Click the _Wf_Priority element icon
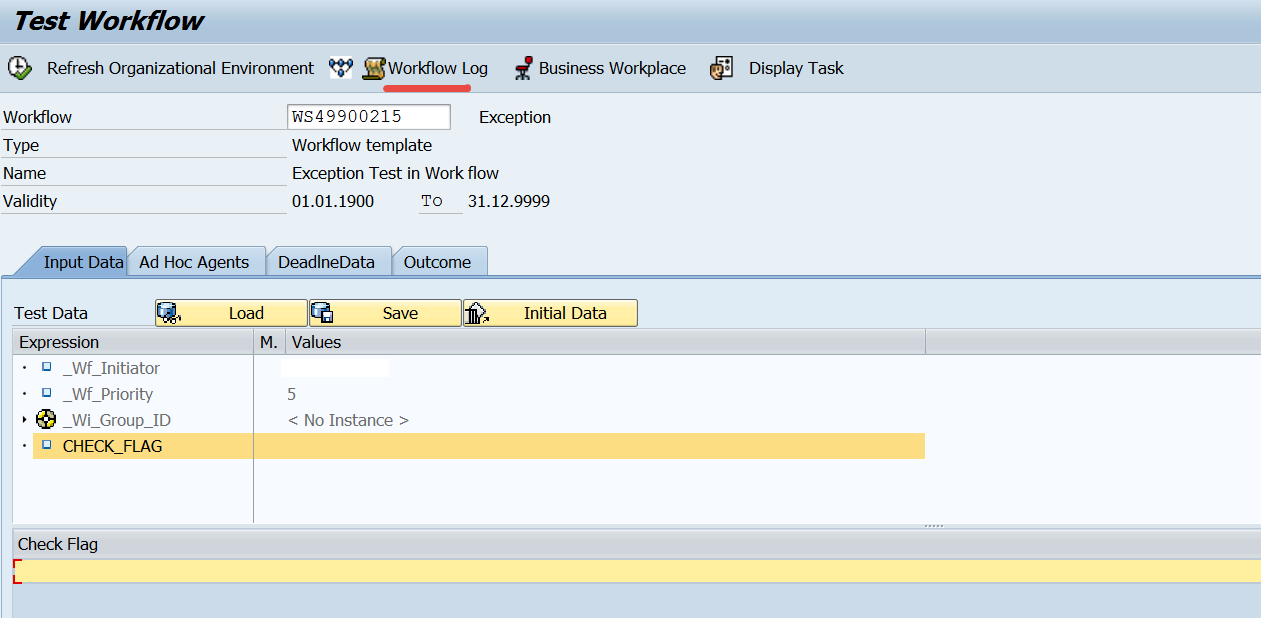Screen dimensions: 1261x618 [46, 393]
